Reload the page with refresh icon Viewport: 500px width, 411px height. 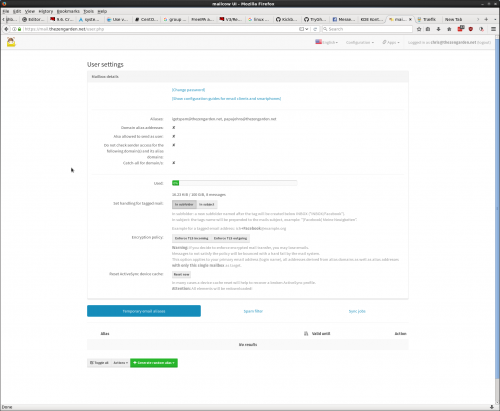315,29
